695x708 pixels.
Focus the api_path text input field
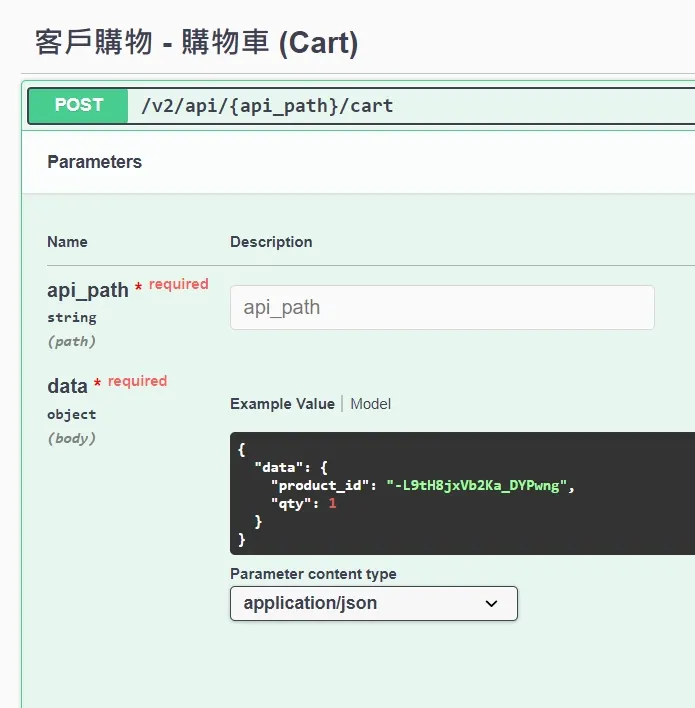[442, 308]
